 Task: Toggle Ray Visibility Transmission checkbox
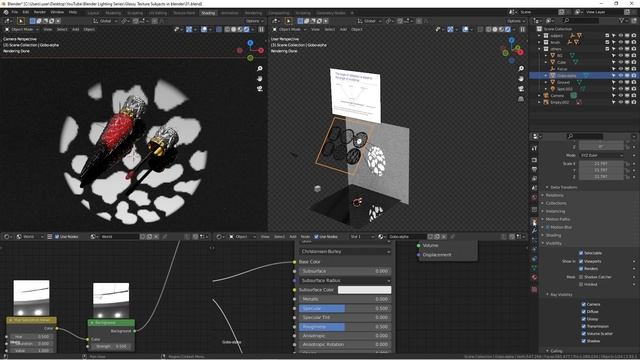pyautogui.click(x=584, y=327)
